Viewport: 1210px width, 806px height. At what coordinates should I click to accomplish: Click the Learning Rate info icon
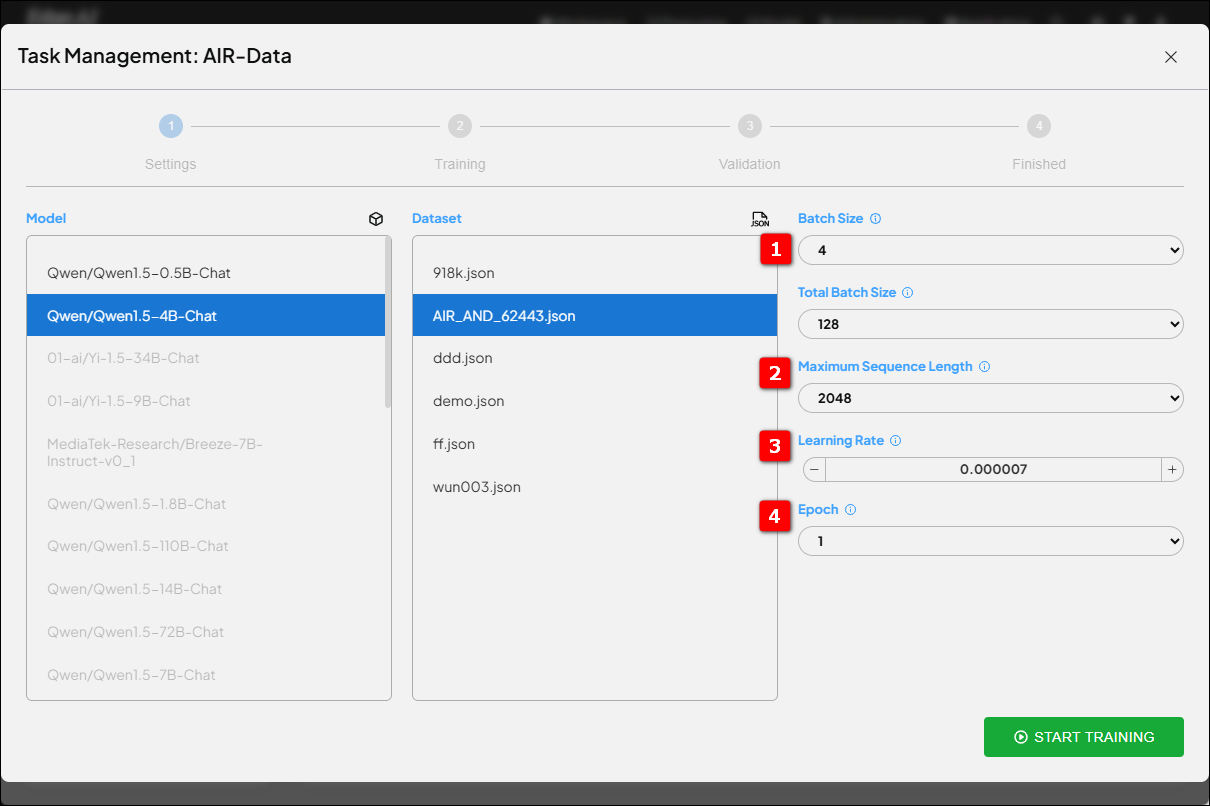click(895, 441)
